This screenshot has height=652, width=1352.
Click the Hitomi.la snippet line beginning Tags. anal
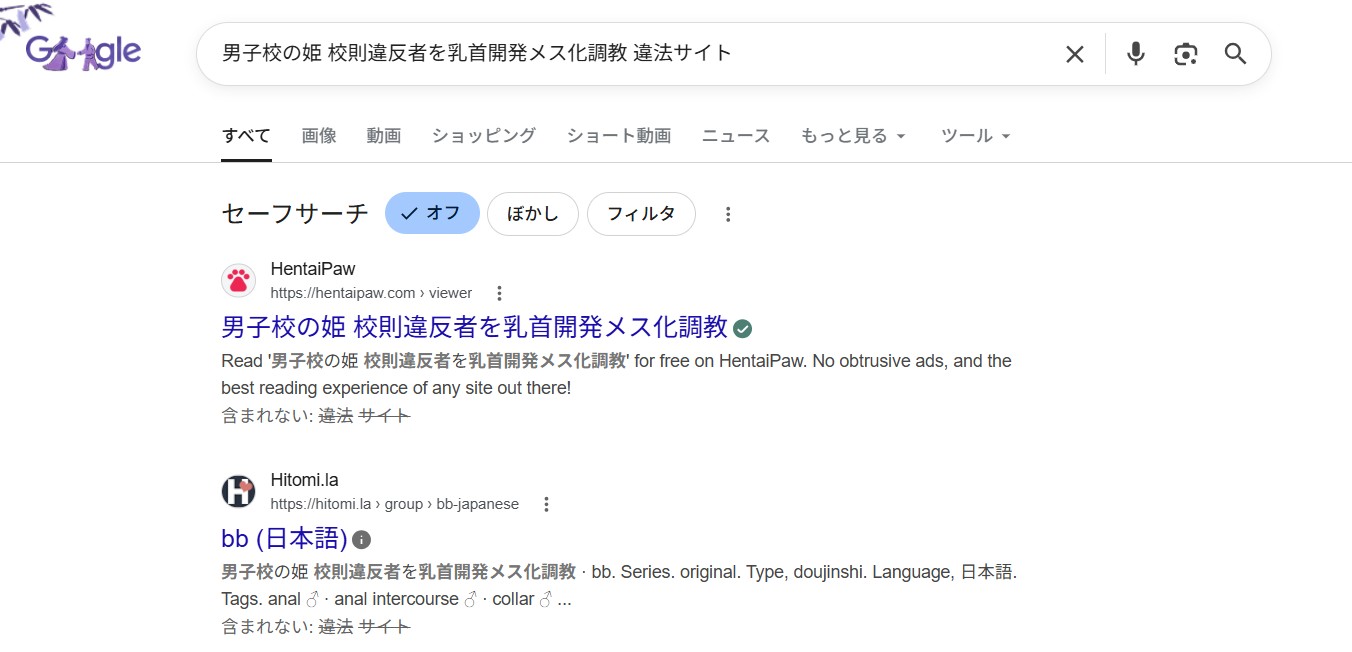click(396, 600)
